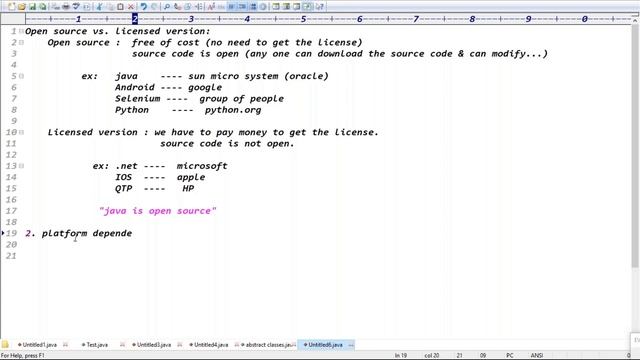Click the text 'source code is not open.'

(x=227, y=144)
